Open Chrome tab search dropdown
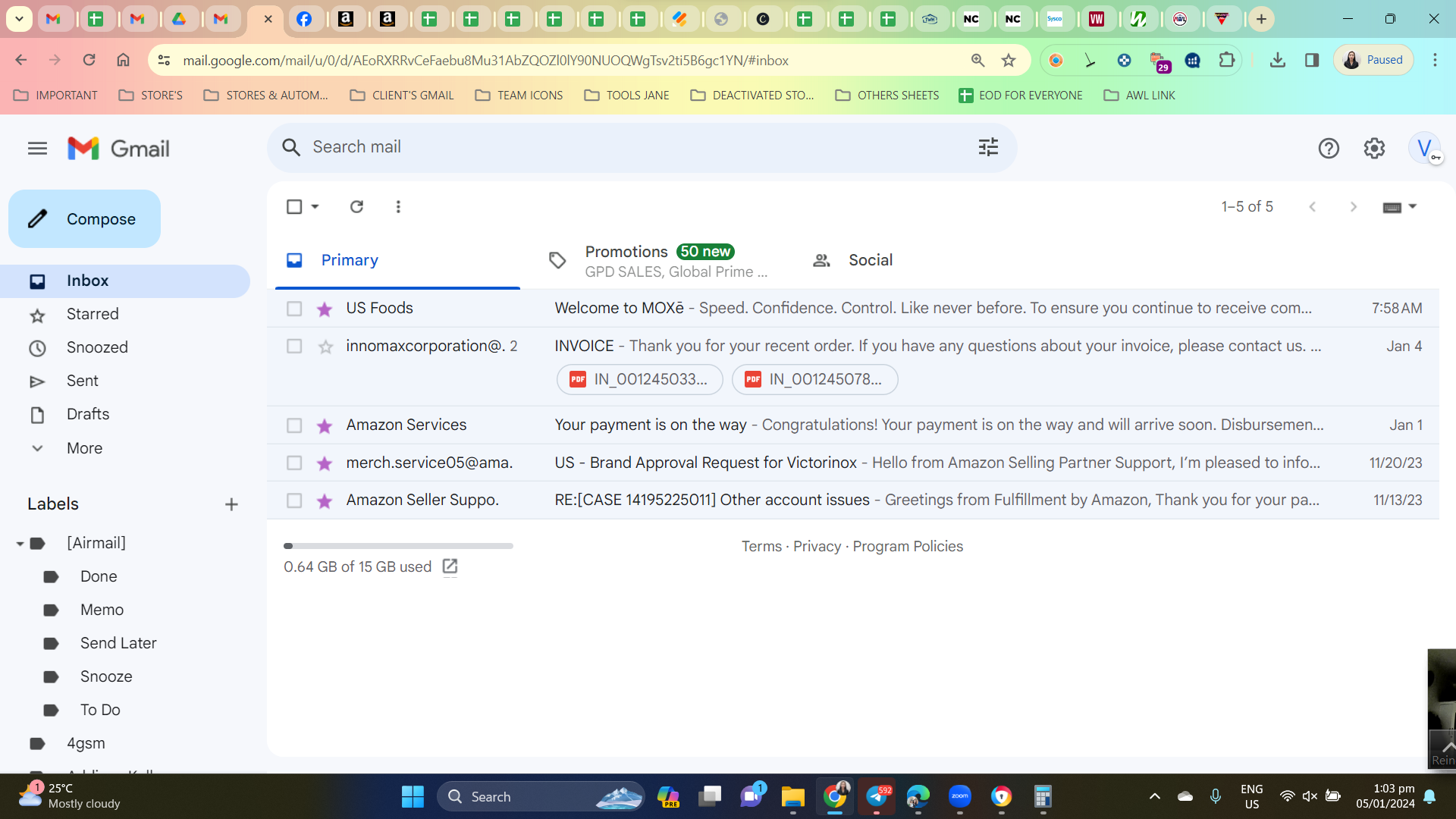Screen dimensions: 1456x819 click(x=19, y=19)
